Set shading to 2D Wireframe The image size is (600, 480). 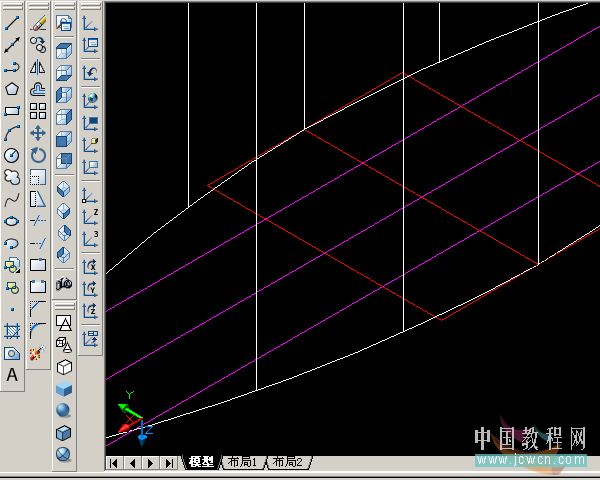(x=64, y=323)
